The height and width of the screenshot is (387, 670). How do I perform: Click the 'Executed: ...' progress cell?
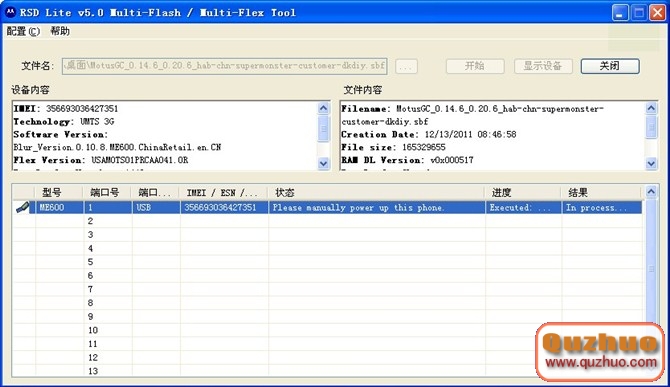[x=523, y=208]
